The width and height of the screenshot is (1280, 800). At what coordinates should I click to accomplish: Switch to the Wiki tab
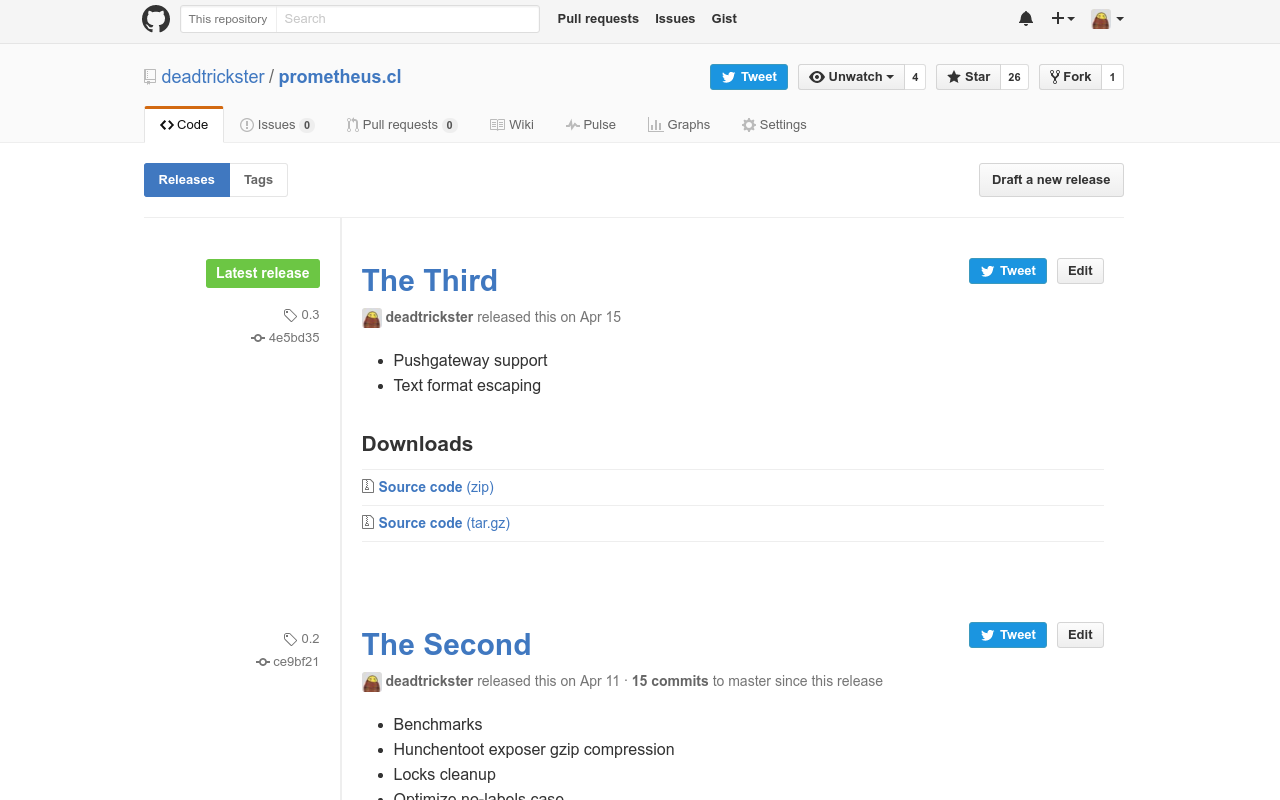pos(512,125)
